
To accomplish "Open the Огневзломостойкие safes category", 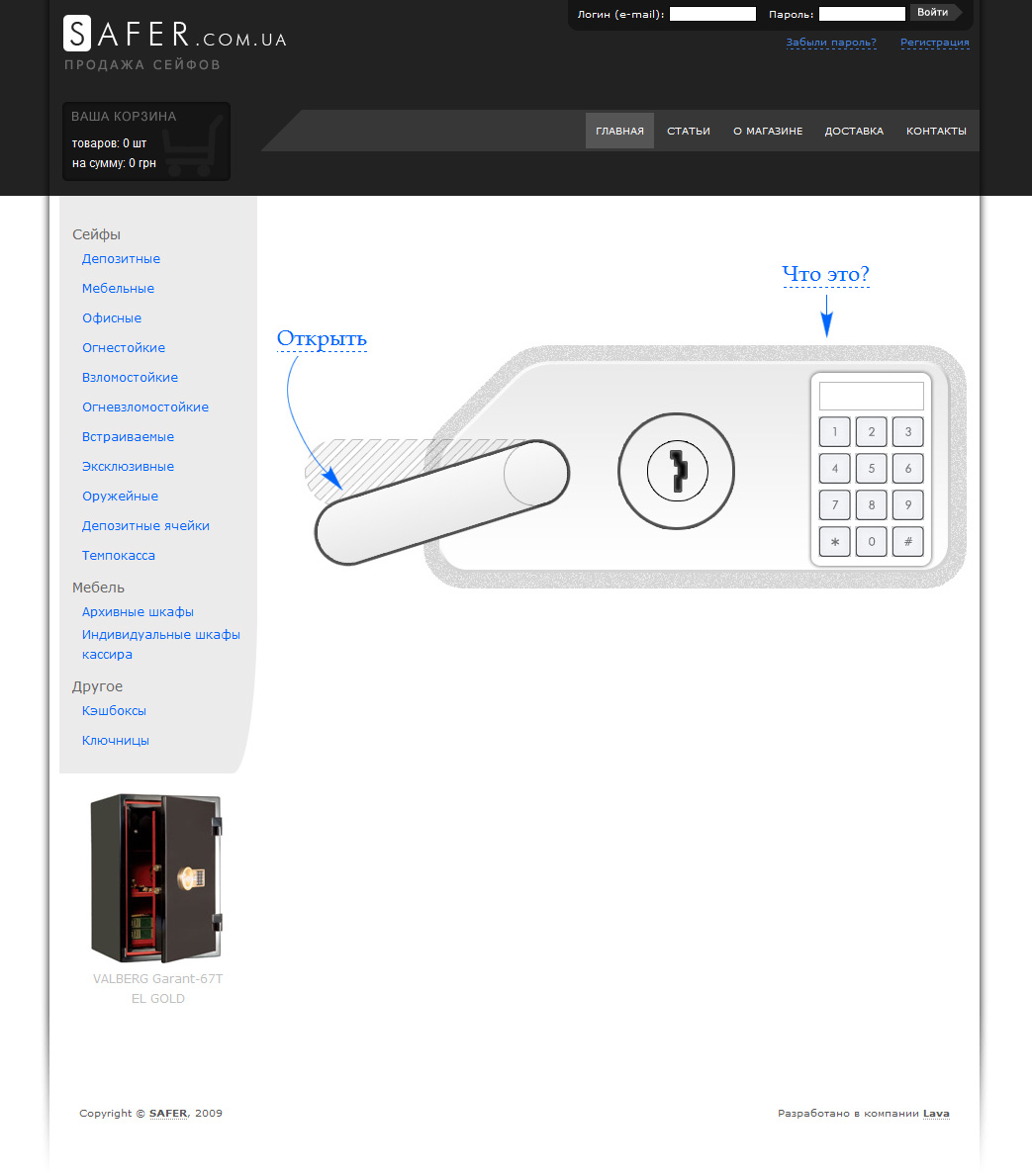I will 145,407.
